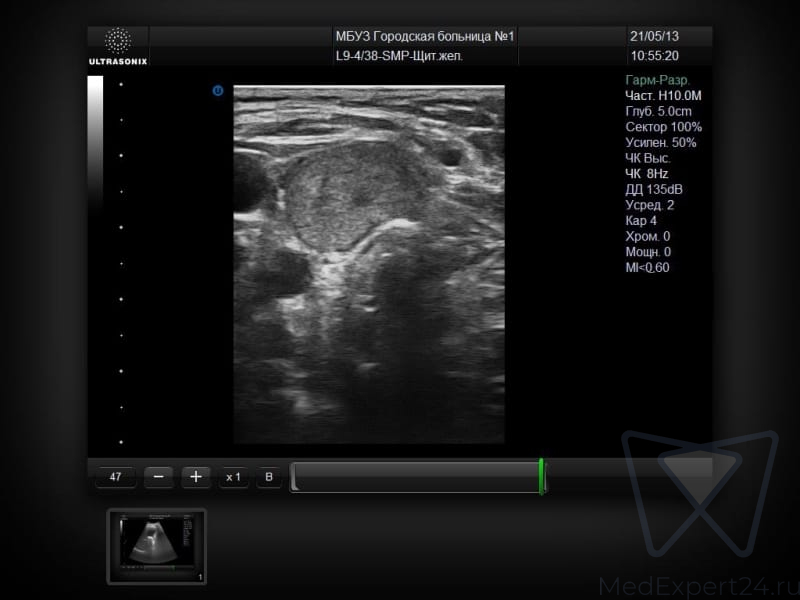Click the grayscale map bar

pyautogui.click(x=96, y=140)
